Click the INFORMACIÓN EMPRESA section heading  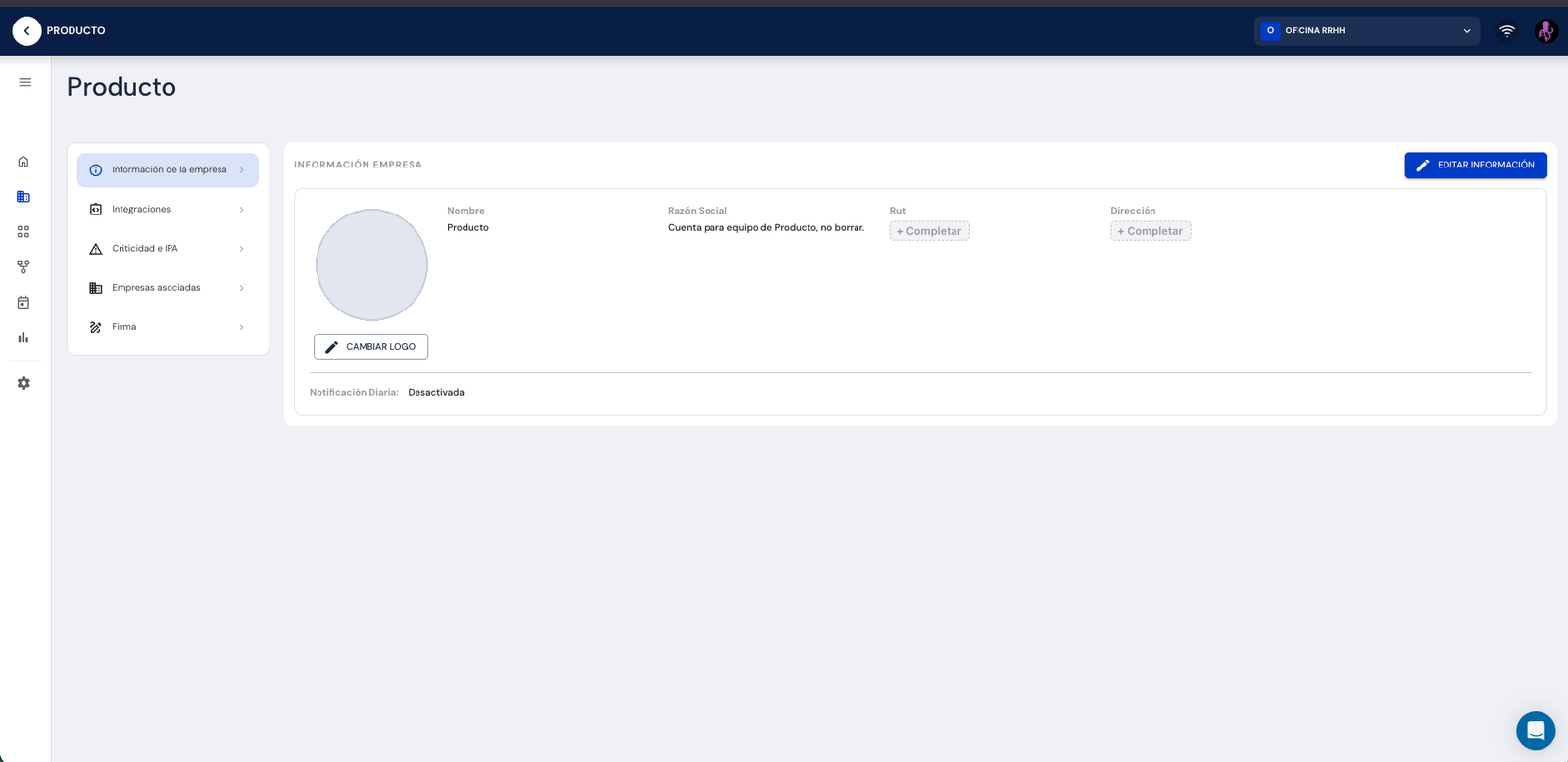tap(358, 165)
